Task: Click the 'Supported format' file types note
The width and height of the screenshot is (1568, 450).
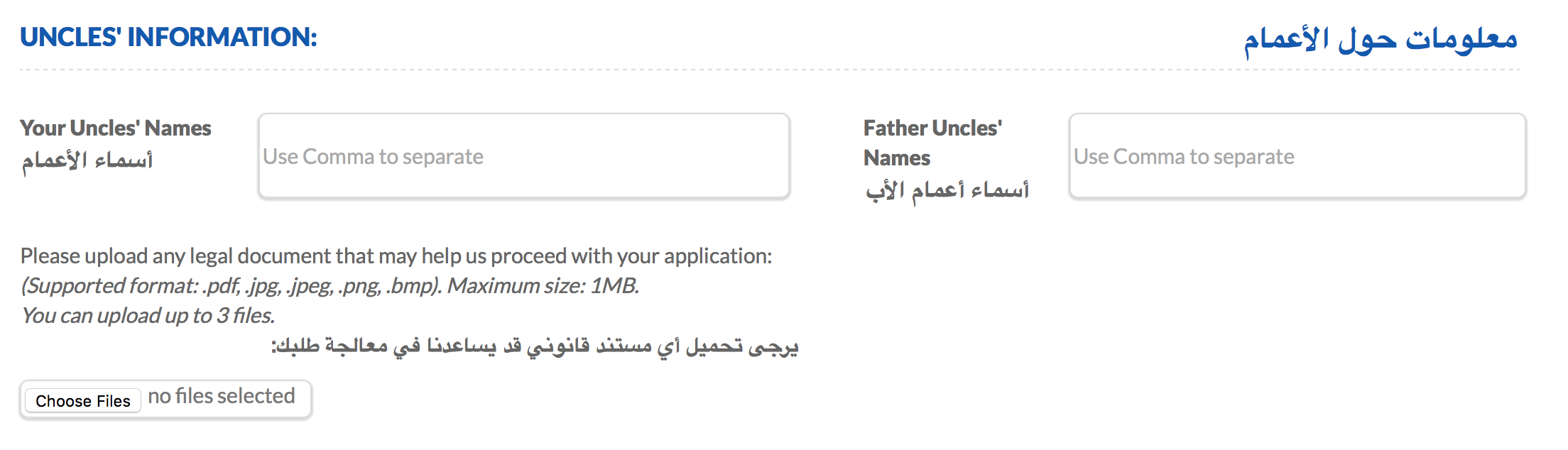Action: click(x=231, y=285)
